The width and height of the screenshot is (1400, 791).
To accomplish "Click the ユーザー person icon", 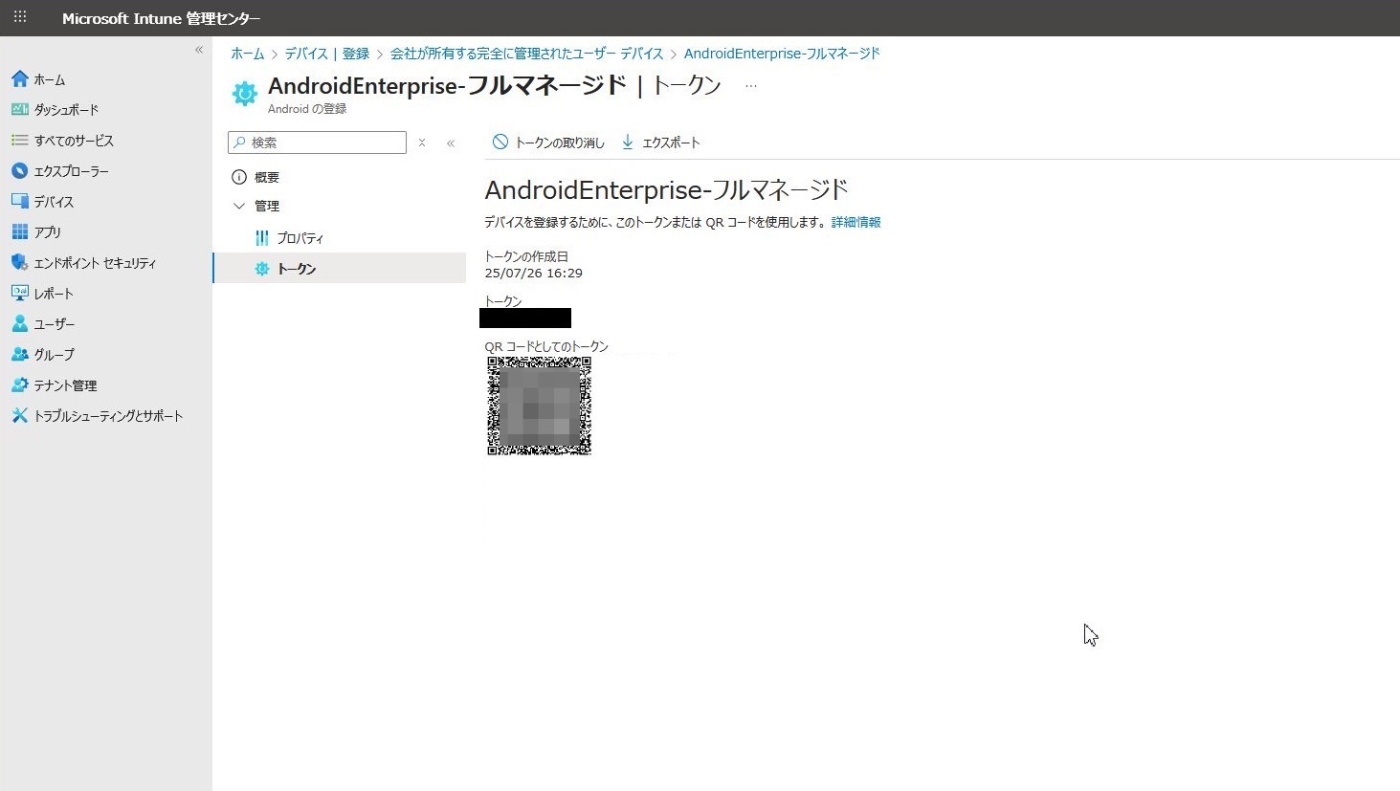I will [19, 324].
